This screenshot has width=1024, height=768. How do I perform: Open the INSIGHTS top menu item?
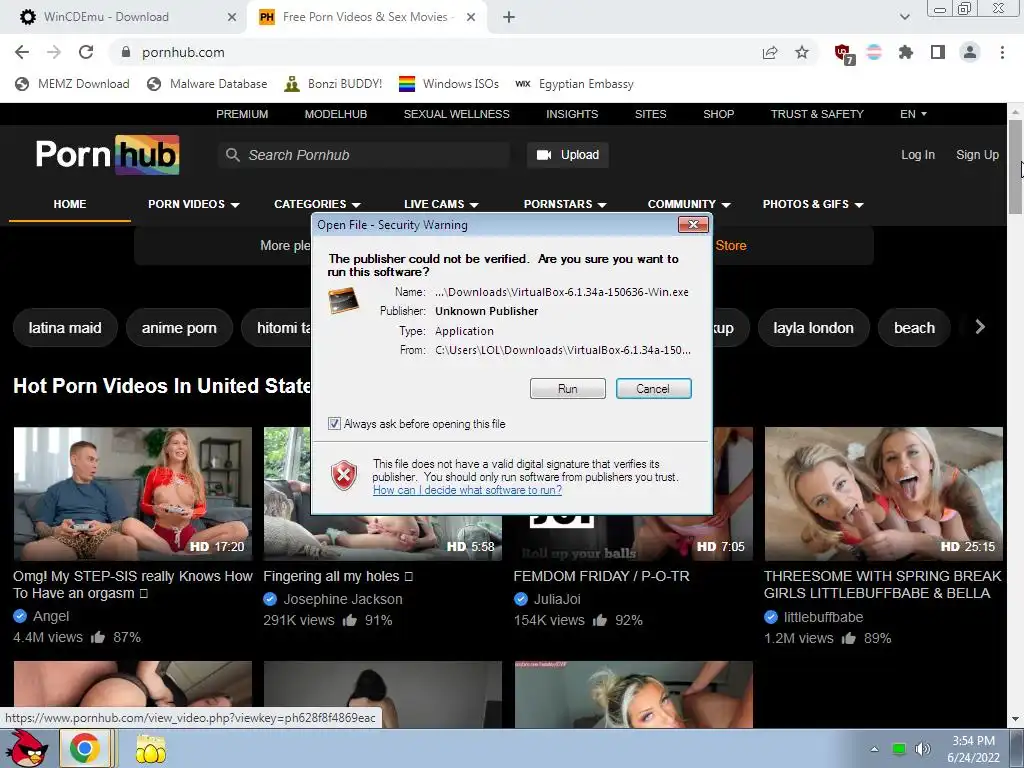point(572,114)
